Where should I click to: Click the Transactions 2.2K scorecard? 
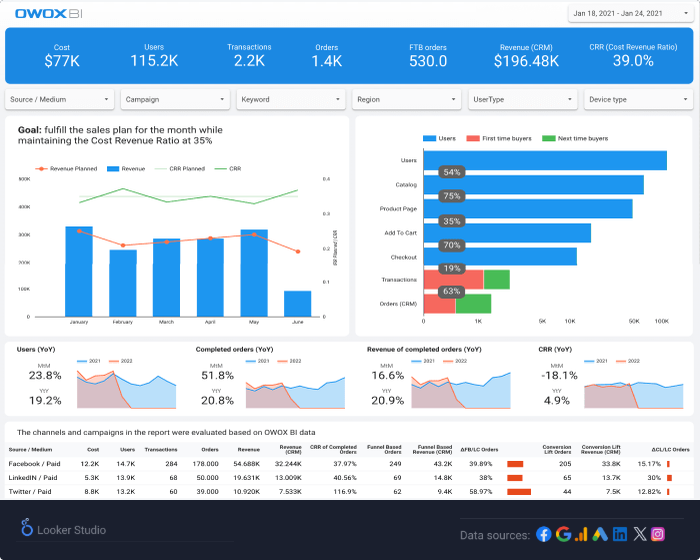click(249, 55)
